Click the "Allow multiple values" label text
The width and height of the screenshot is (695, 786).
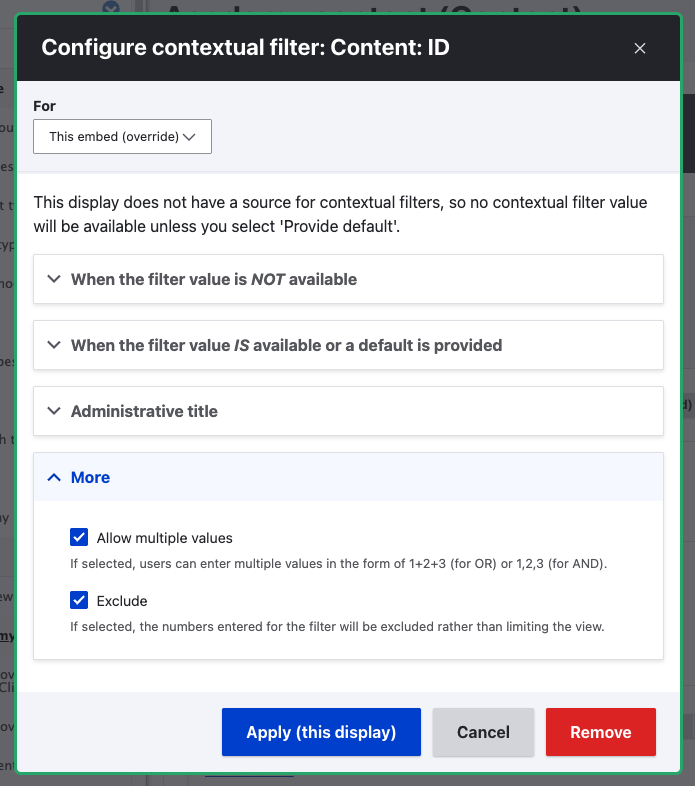coord(165,538)
